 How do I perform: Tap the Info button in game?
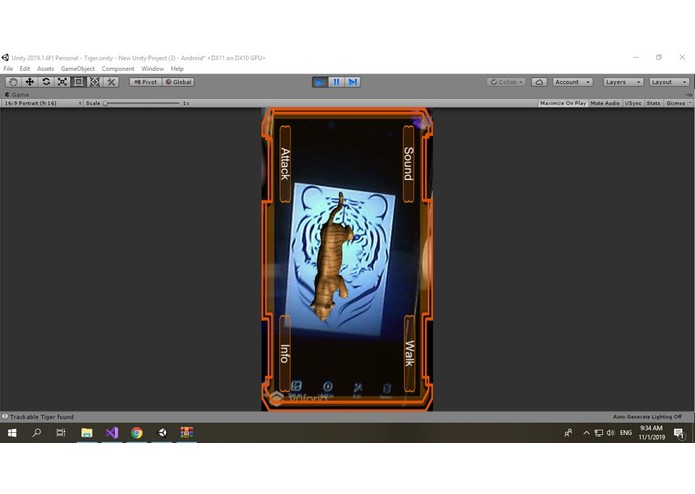pyautogui.click(x=285, y=354)
